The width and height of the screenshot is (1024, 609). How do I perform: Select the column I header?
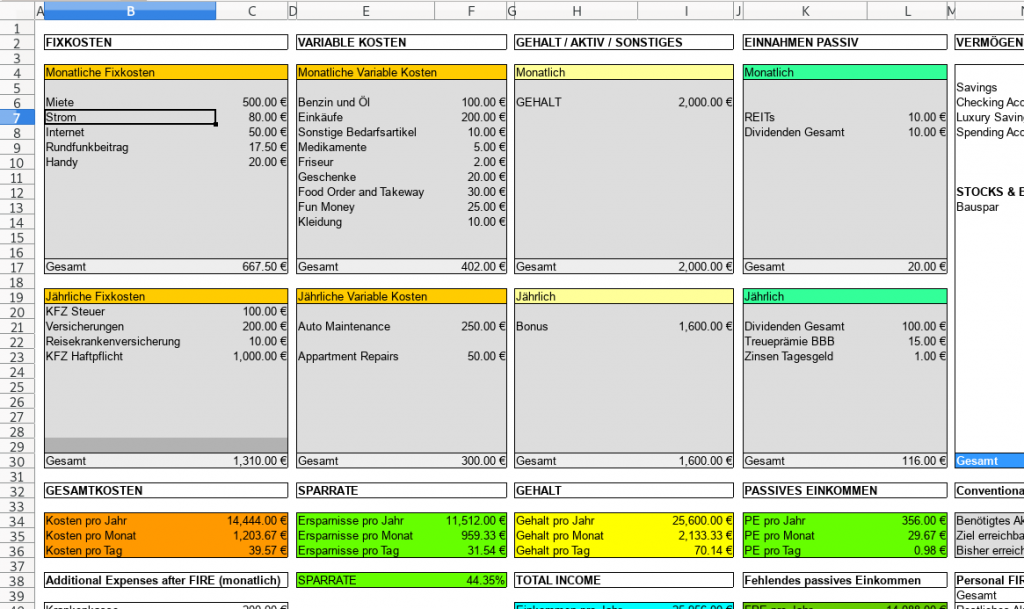[x=686, y=10]
